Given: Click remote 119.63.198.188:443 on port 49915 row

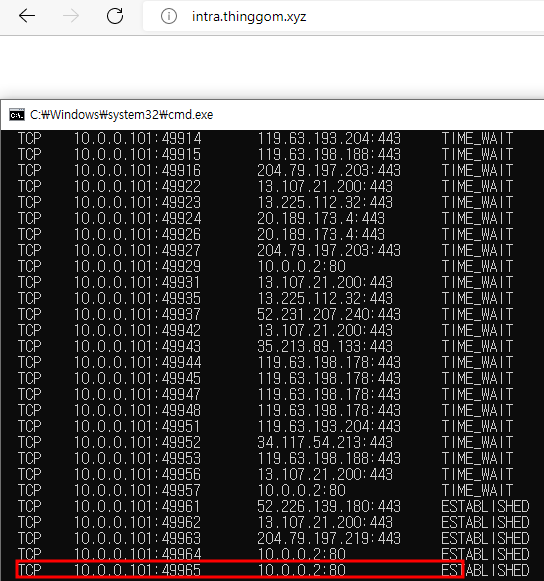Looking at the screenshot, I should tap(329, 154).
